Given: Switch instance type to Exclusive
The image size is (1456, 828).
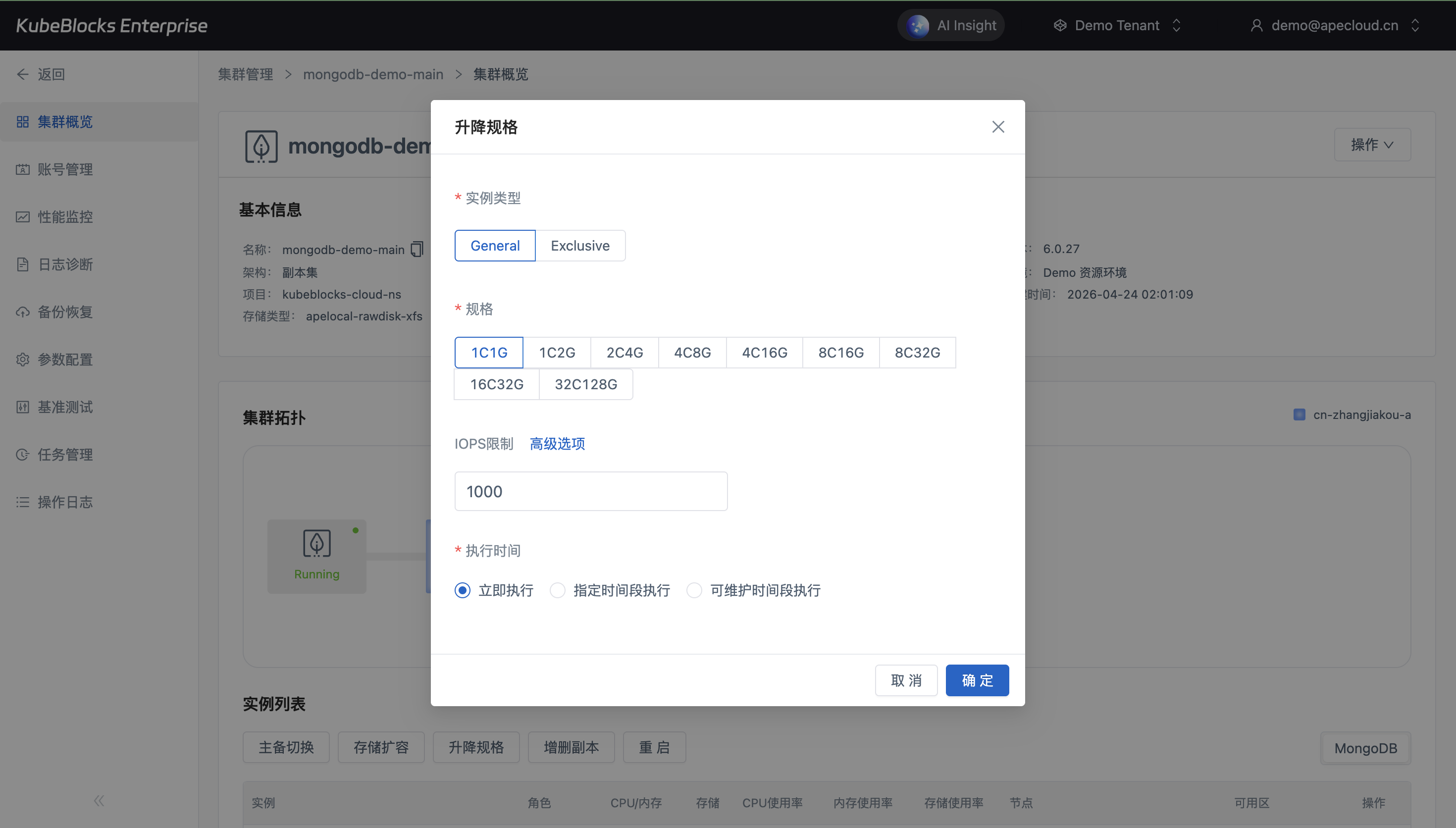Looking at the screenshot, I should click(580, 246).
